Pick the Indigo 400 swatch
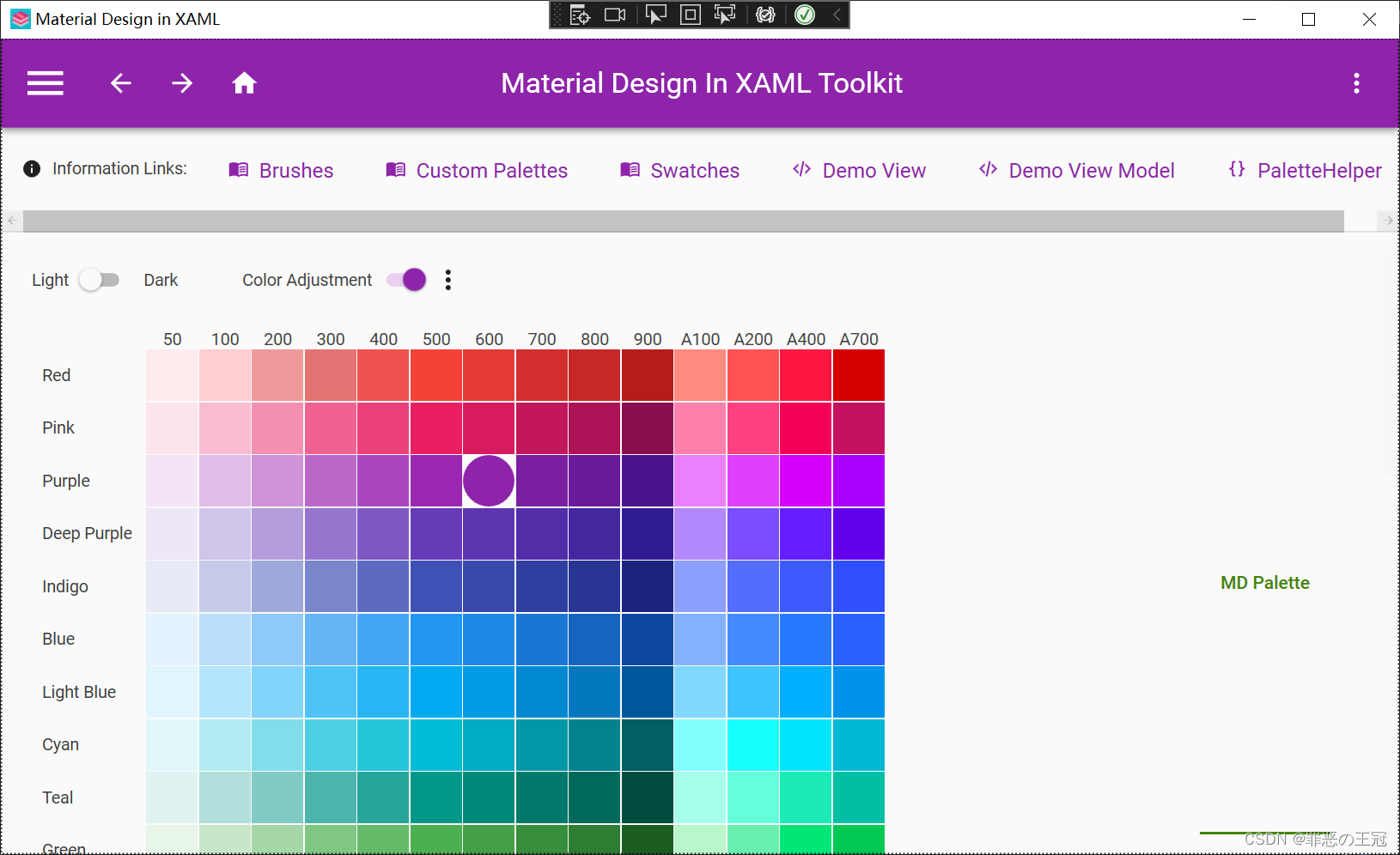Image resolution: width=1400 pixels, height=855 pixels. [x=383, y=586]
